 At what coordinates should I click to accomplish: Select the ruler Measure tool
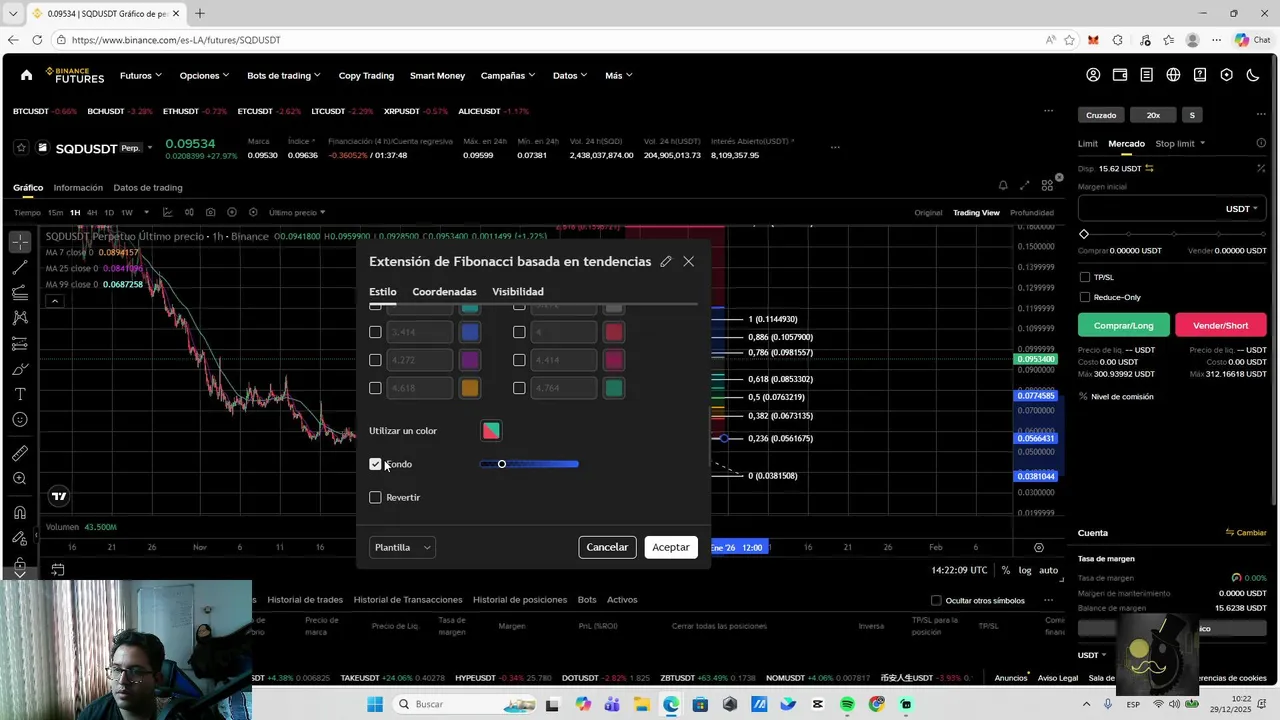20,453
